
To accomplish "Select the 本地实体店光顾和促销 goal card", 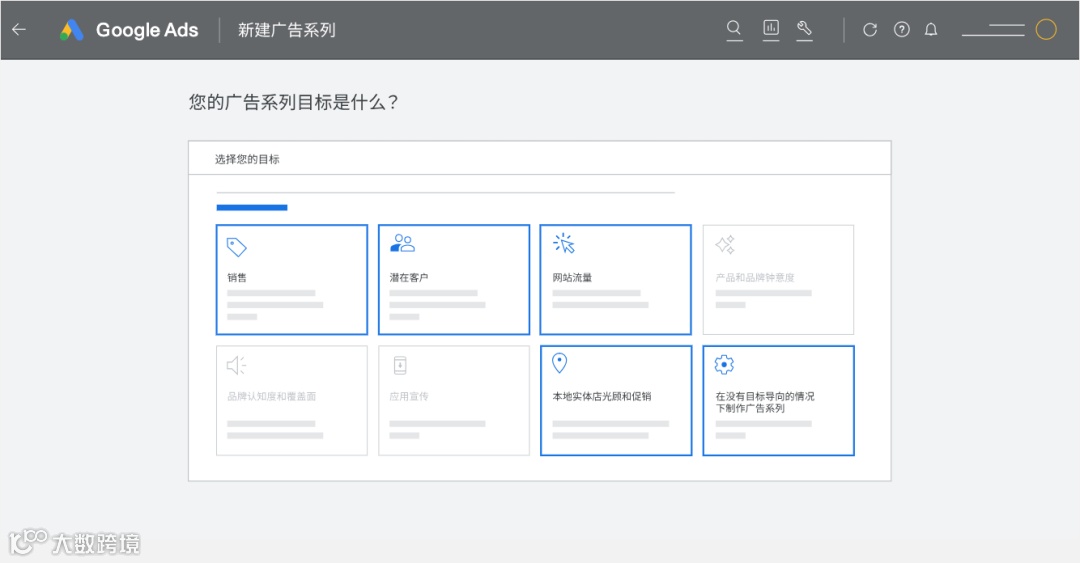I will 616,400.
